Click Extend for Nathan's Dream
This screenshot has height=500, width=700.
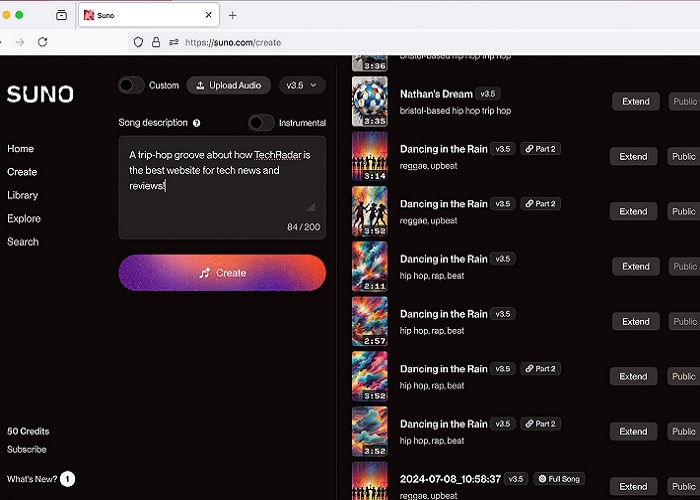point(635,101)
